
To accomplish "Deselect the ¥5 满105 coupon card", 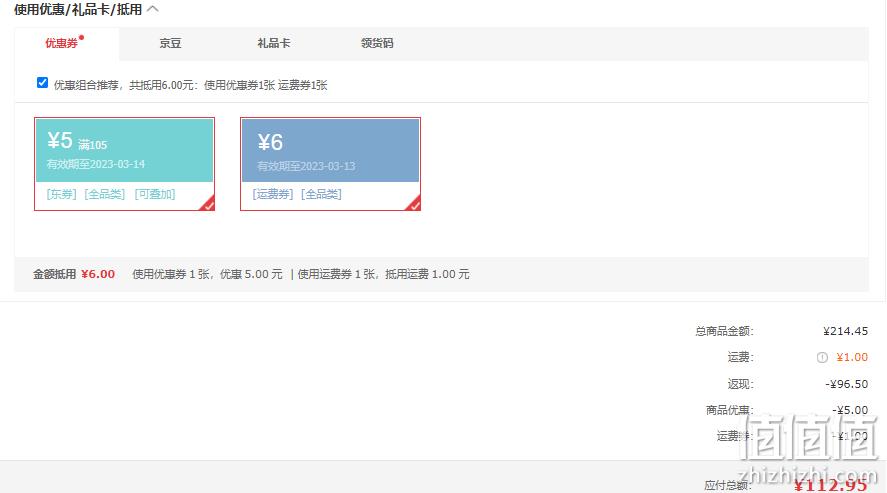I will click(124, 164).
